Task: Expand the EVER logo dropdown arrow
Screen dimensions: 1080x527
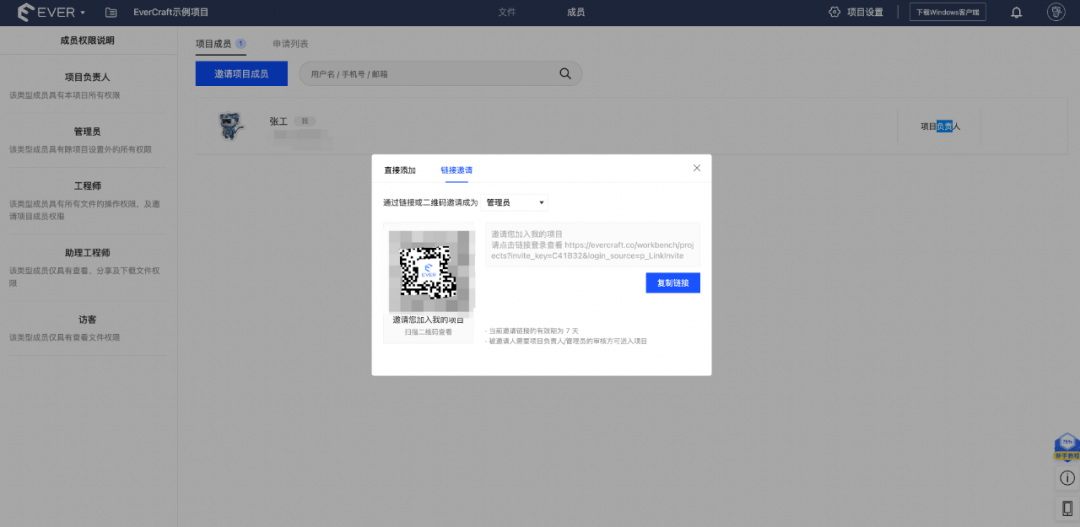Action: click(x=83, y=13)
